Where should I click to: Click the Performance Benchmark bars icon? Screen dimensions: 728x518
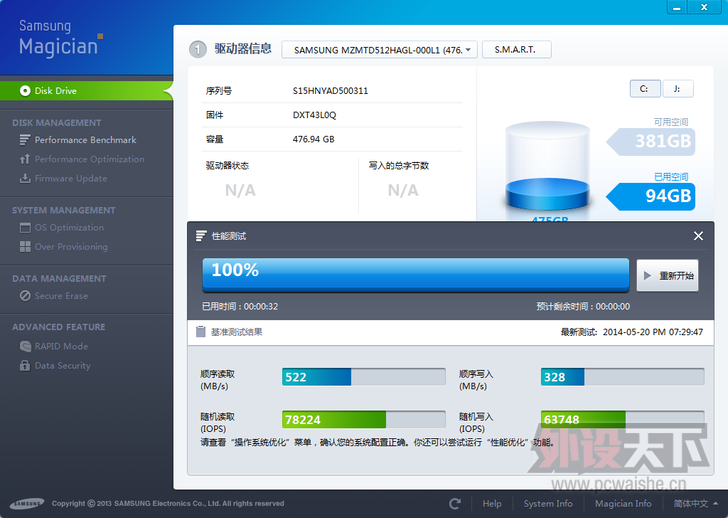(25, 140)
